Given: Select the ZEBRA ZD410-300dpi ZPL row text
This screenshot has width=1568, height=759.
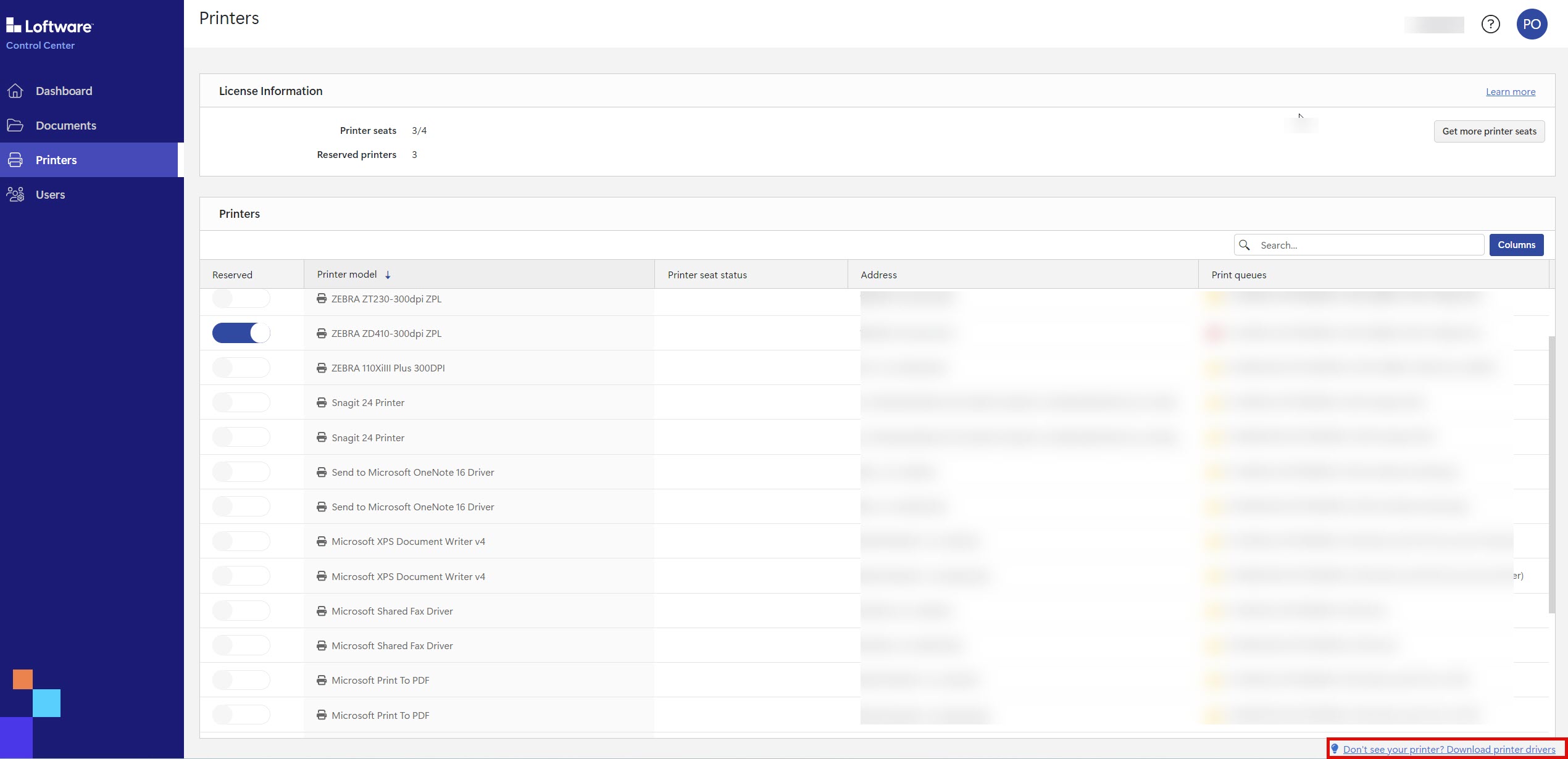Looking at the screenshot, I should [x=386, y=334].
